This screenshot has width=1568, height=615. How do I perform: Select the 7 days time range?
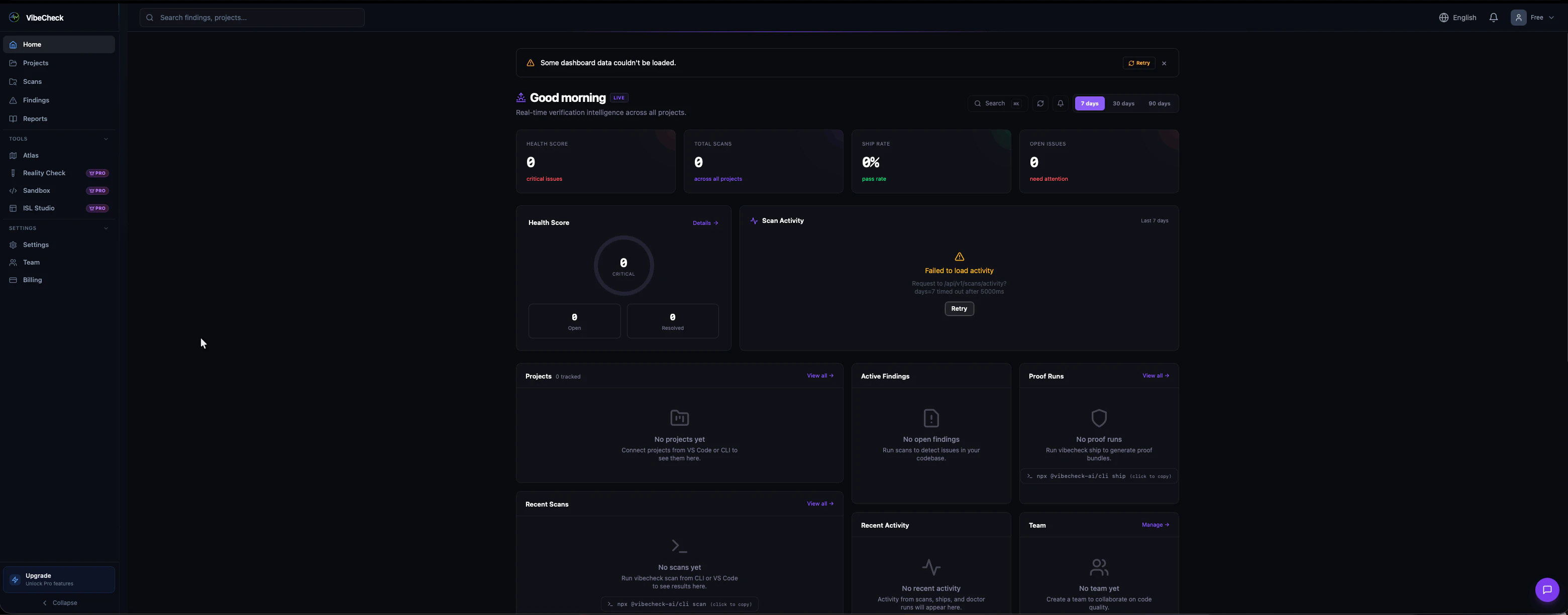click(1089, 103)
